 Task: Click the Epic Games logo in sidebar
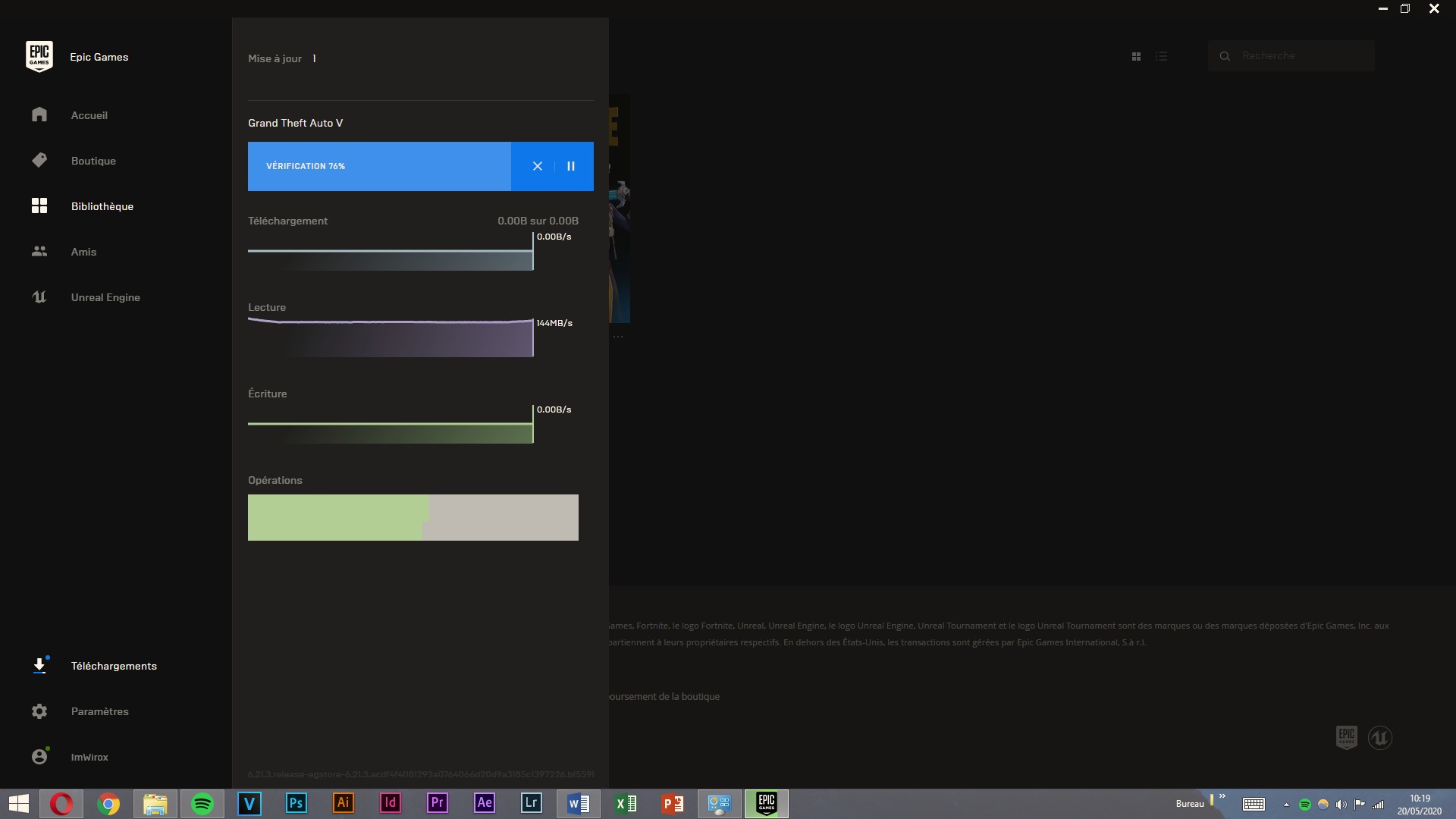click(39, 57)
